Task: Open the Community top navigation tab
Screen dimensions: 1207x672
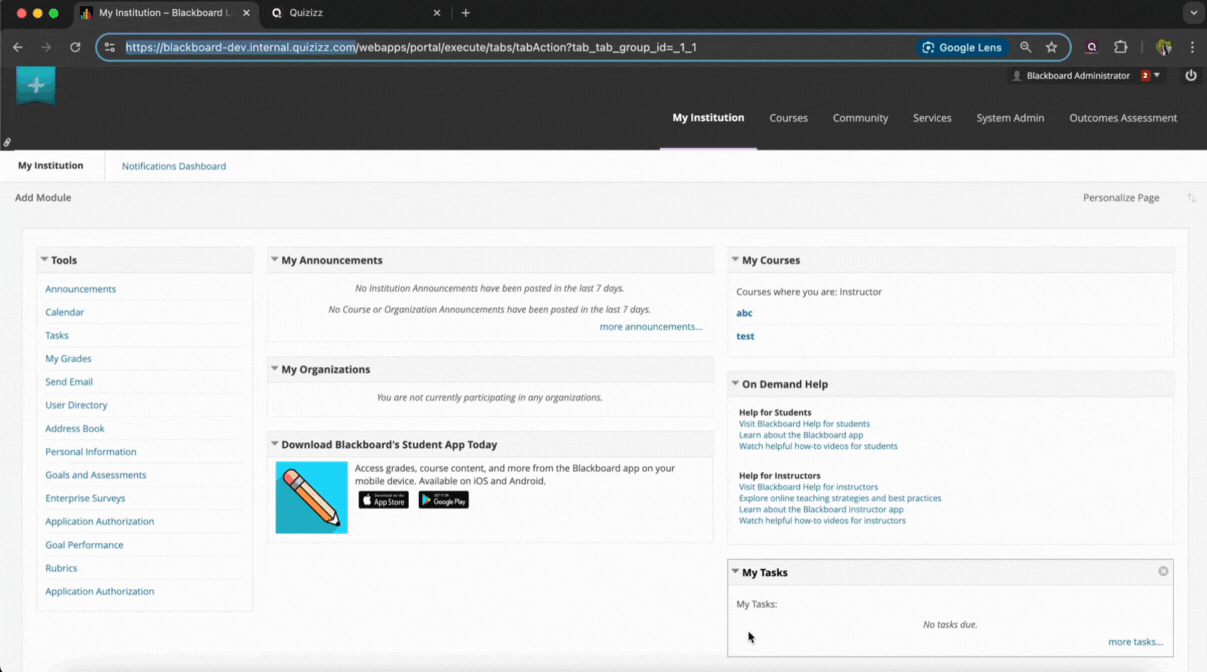Action: [860, 118]
